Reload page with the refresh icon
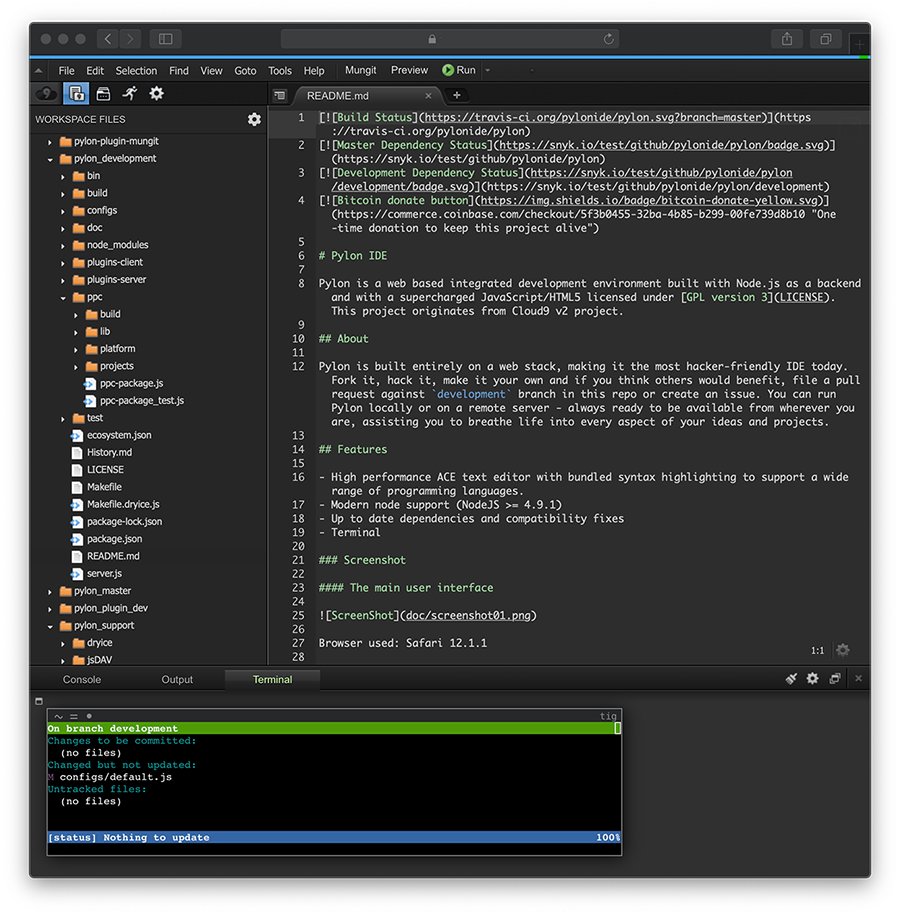The image size is (900, 914). tap(608, 39)
